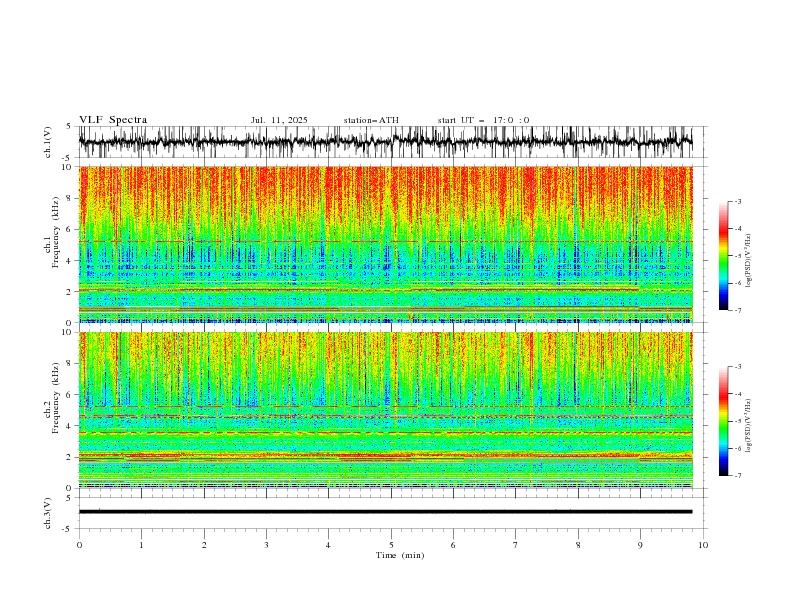Click the 'ch.3(V)' axis label
This screenshot has height=612, width=792.
[48, 513]
